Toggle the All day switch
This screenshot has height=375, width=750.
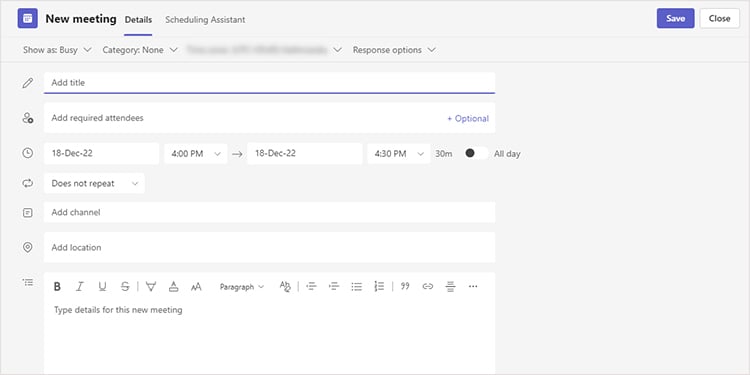[x=476, y=154]
